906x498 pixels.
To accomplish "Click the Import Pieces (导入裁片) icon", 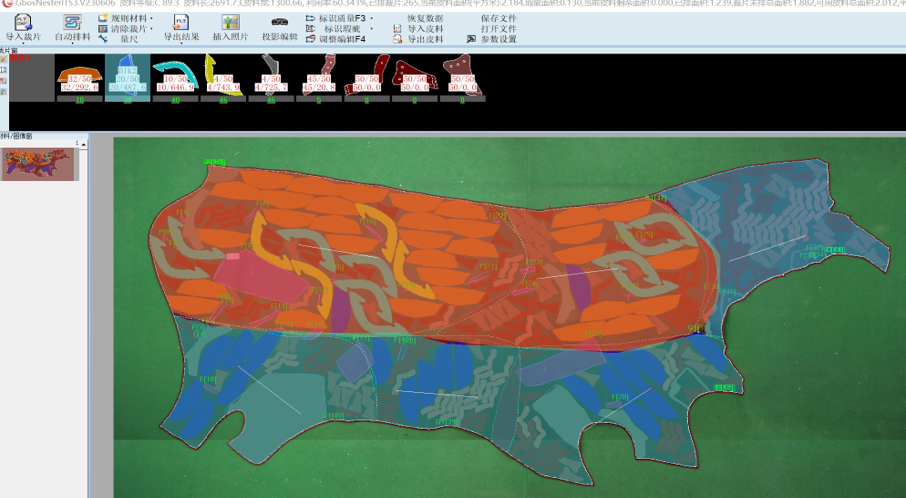I will pos(22,22).
